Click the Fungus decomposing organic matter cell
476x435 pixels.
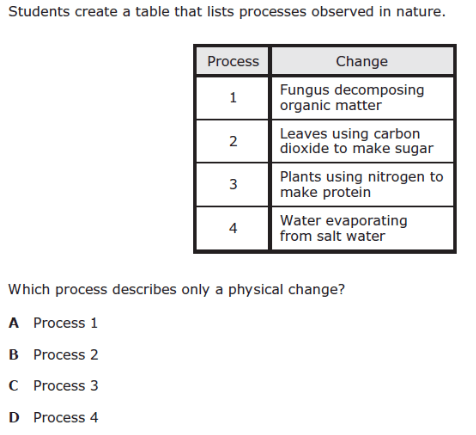[362, 98]
